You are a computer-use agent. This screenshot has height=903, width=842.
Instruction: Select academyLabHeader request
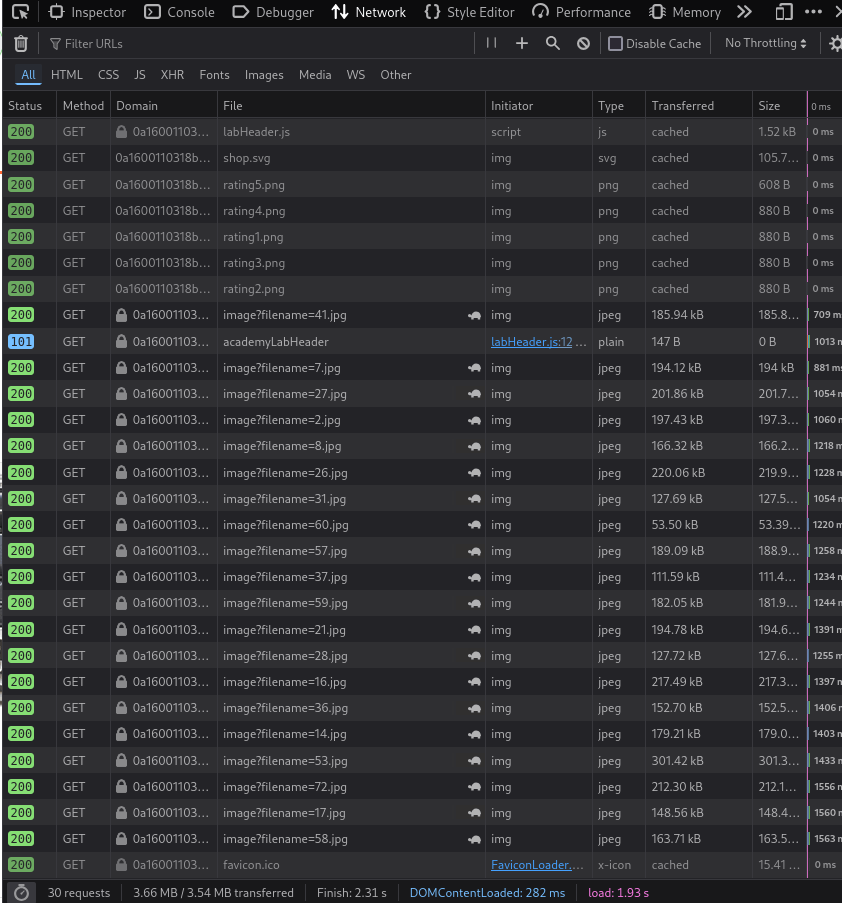[x=422, y=342]
